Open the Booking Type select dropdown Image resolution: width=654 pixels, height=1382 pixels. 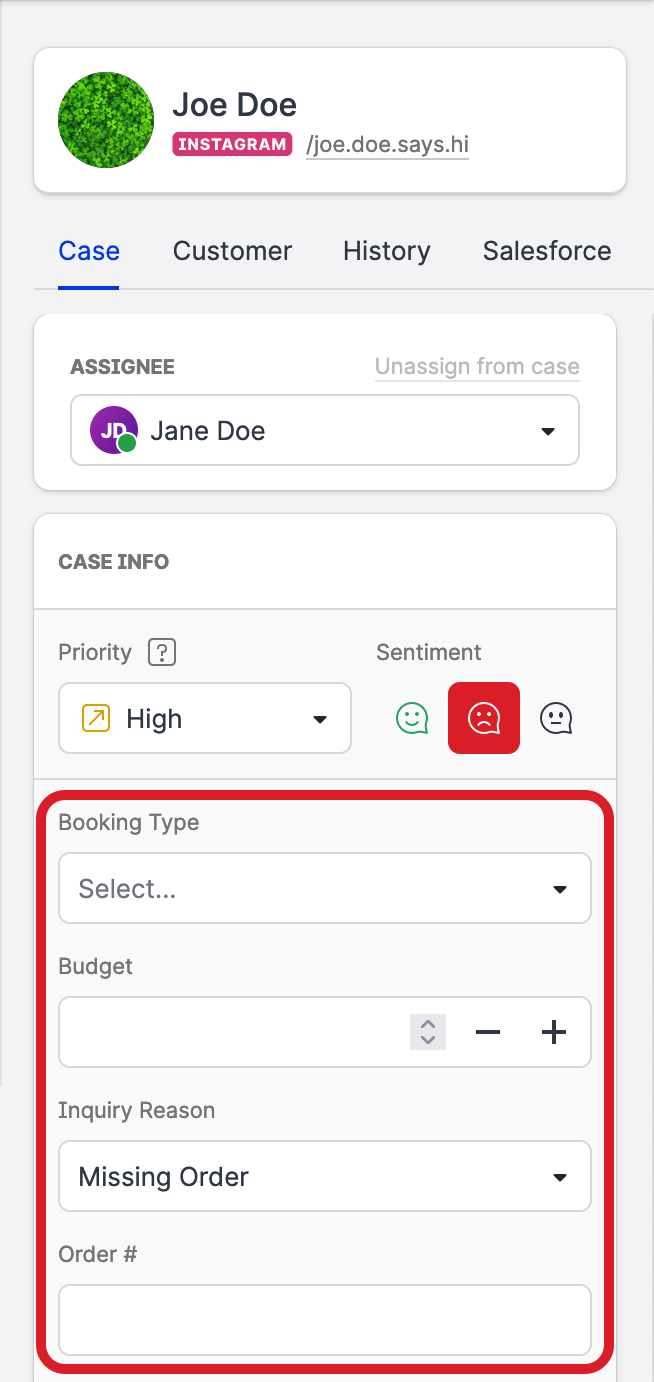[x=325, y=888]
